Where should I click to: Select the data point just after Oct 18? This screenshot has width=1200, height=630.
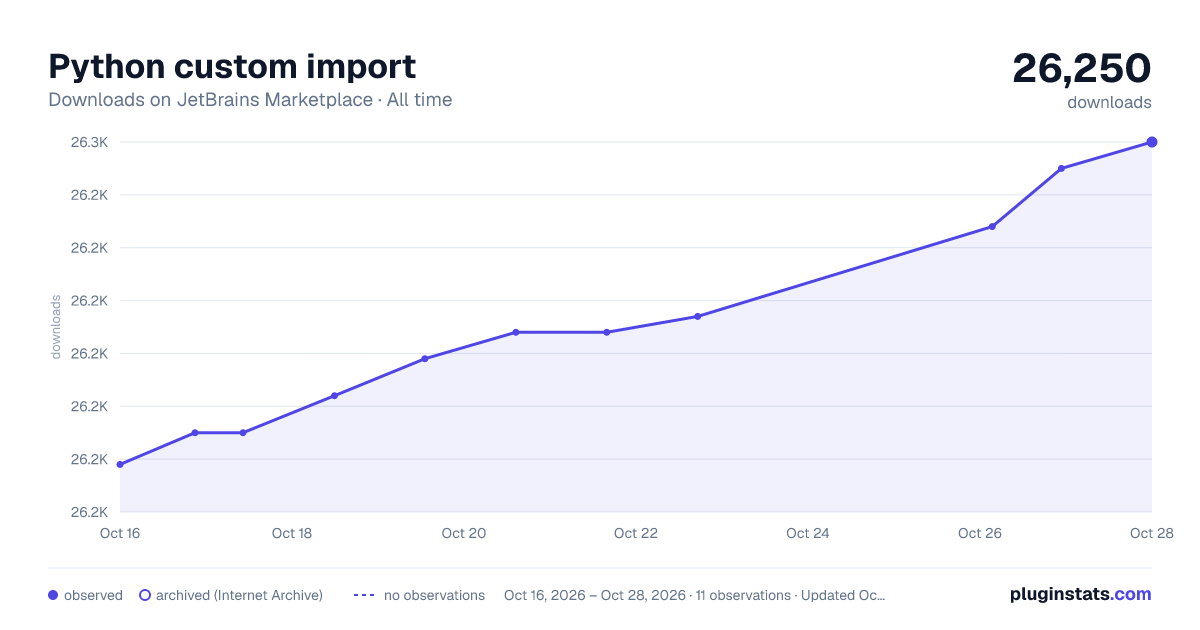(x=334, y=396)
